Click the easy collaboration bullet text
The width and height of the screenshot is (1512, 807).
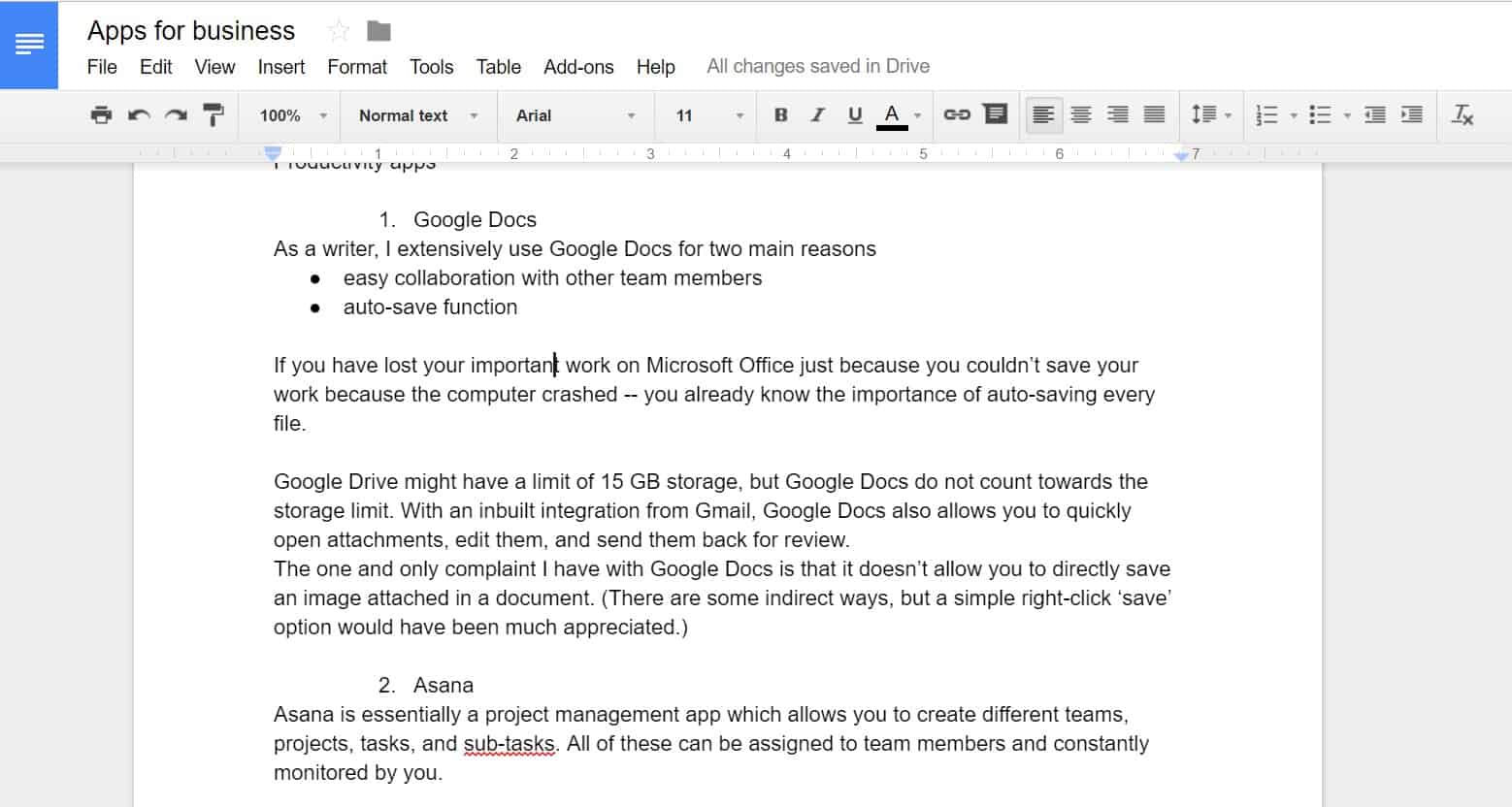pyautogui.click(x=552, y=278)
